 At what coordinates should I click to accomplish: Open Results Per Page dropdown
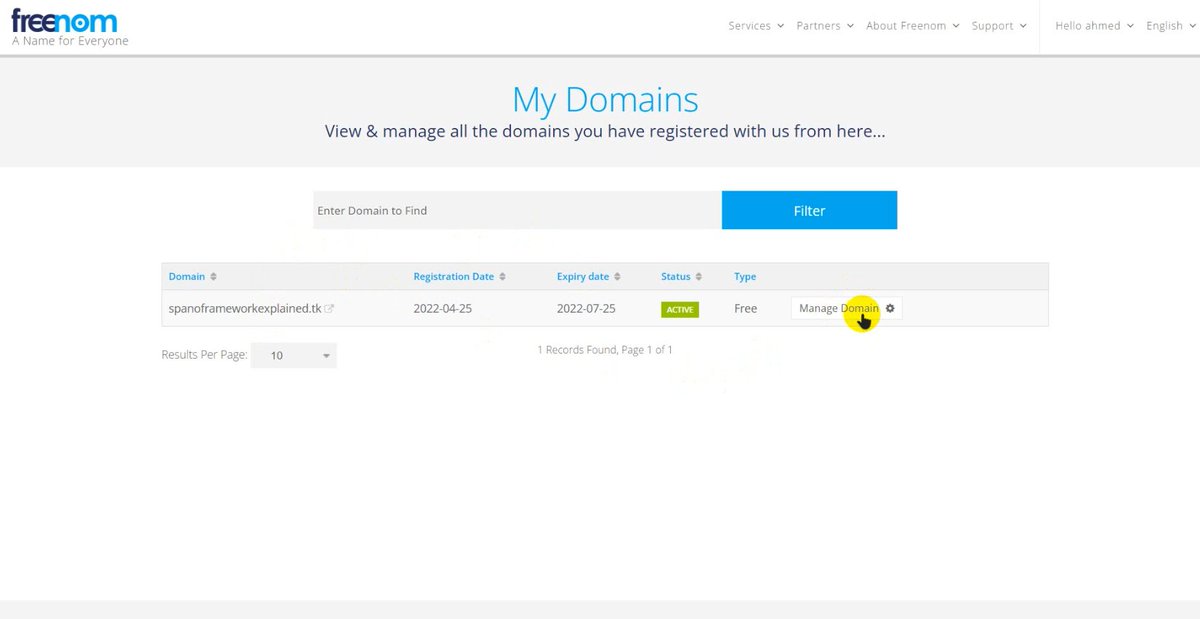[x=294, y=355]
